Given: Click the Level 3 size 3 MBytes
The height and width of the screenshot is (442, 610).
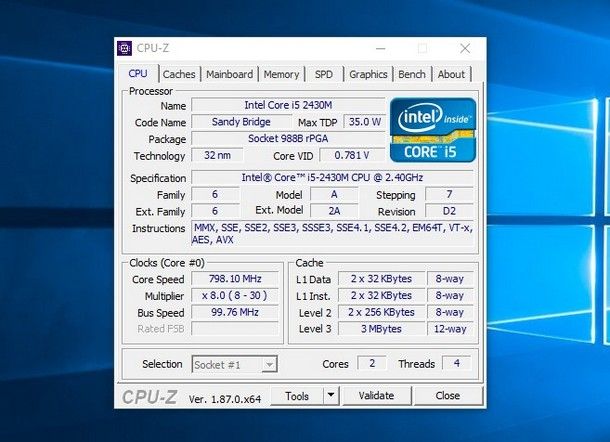Looking at the screenshot, I should click(x=381, y=329).
